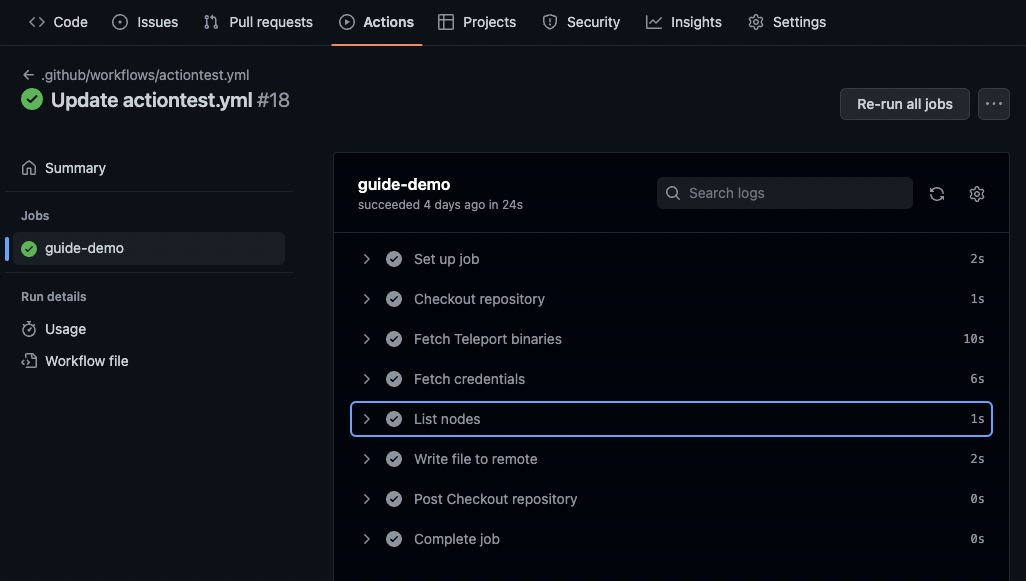Click the log settings gear icon
The width and height of the screenshot is (1026, 581).
[x=977, y=193]
